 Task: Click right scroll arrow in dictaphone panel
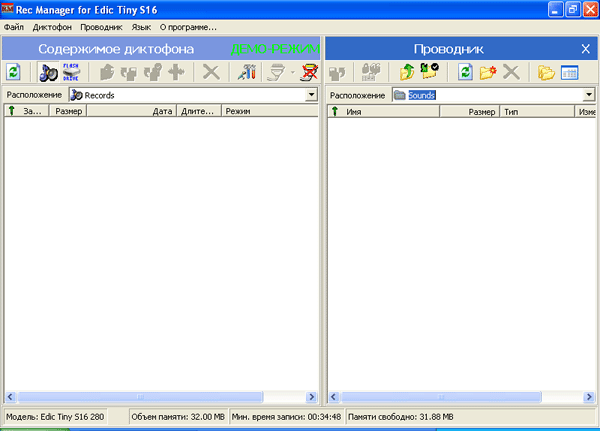[x=312, y=397]
